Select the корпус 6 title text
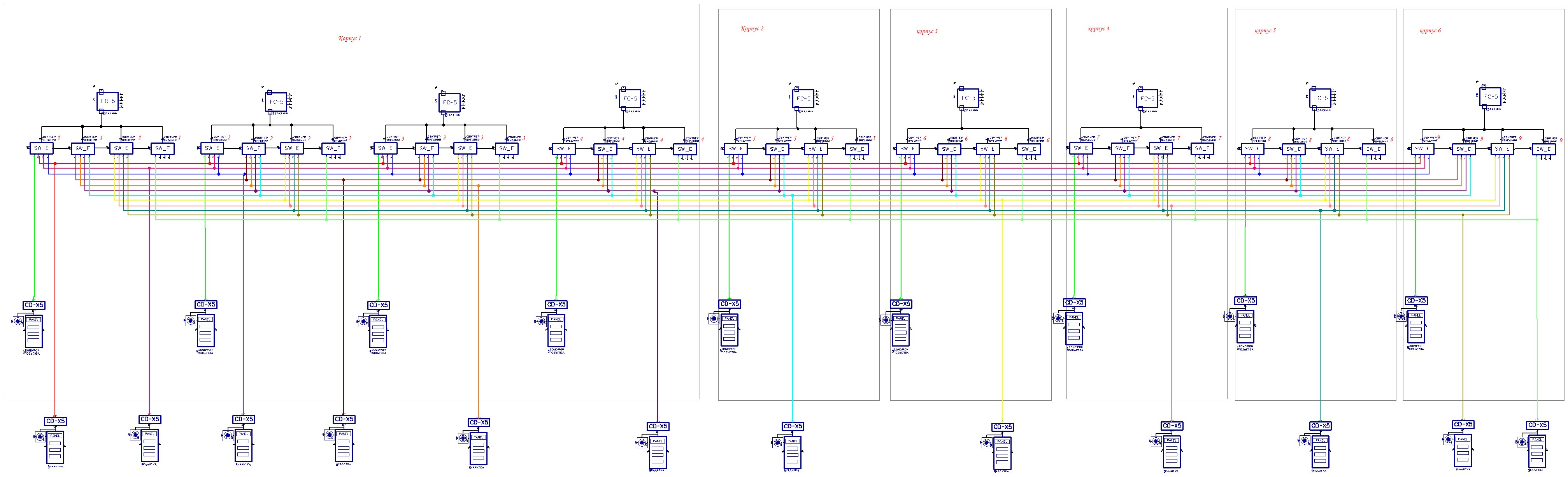Image resolution: width=1568 pixels, height=477 pixels. 1430,30
